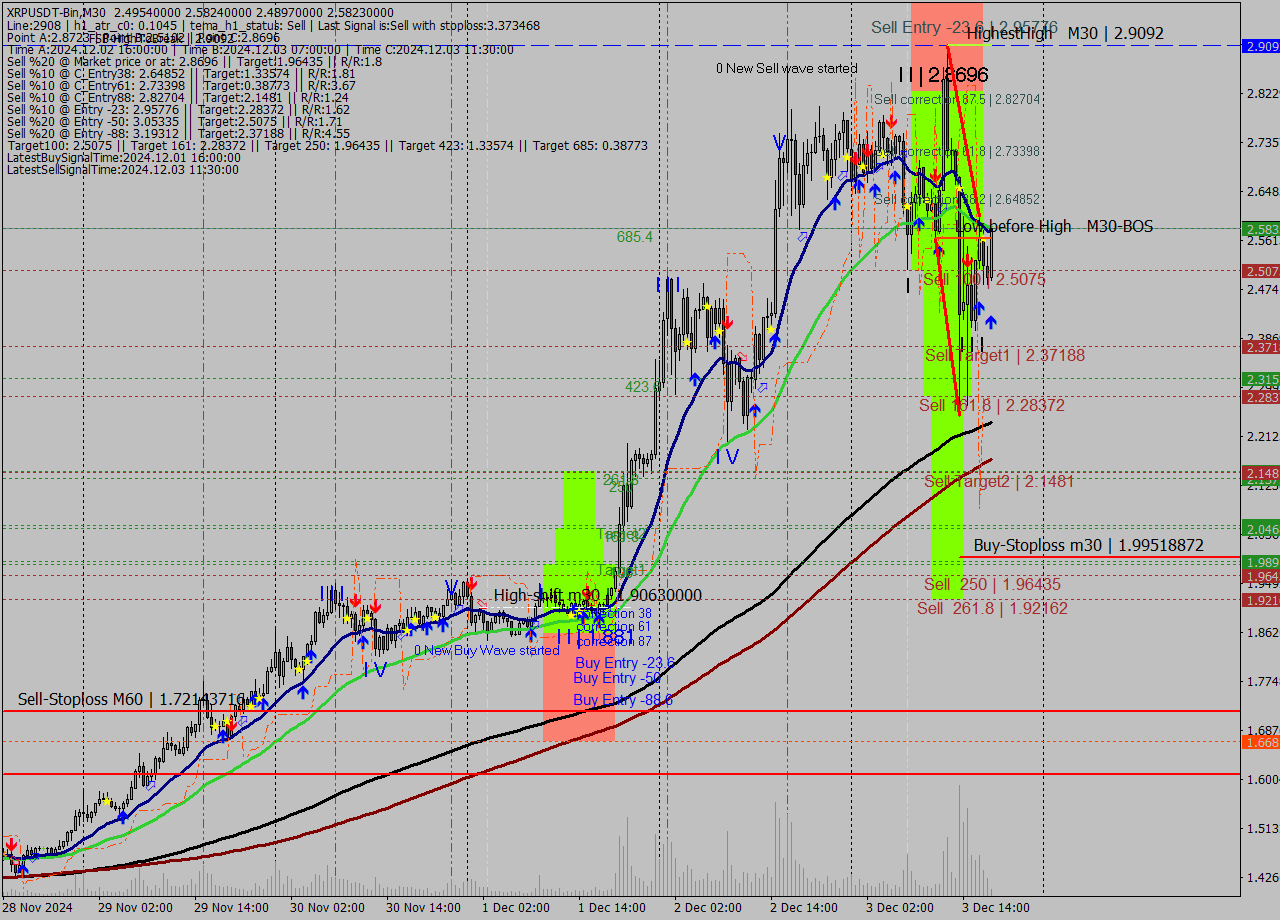Select 'Sell Target1 | 2.37188' label
Viewport: 1280px width, 920px height.
[x=1005, y=355]
